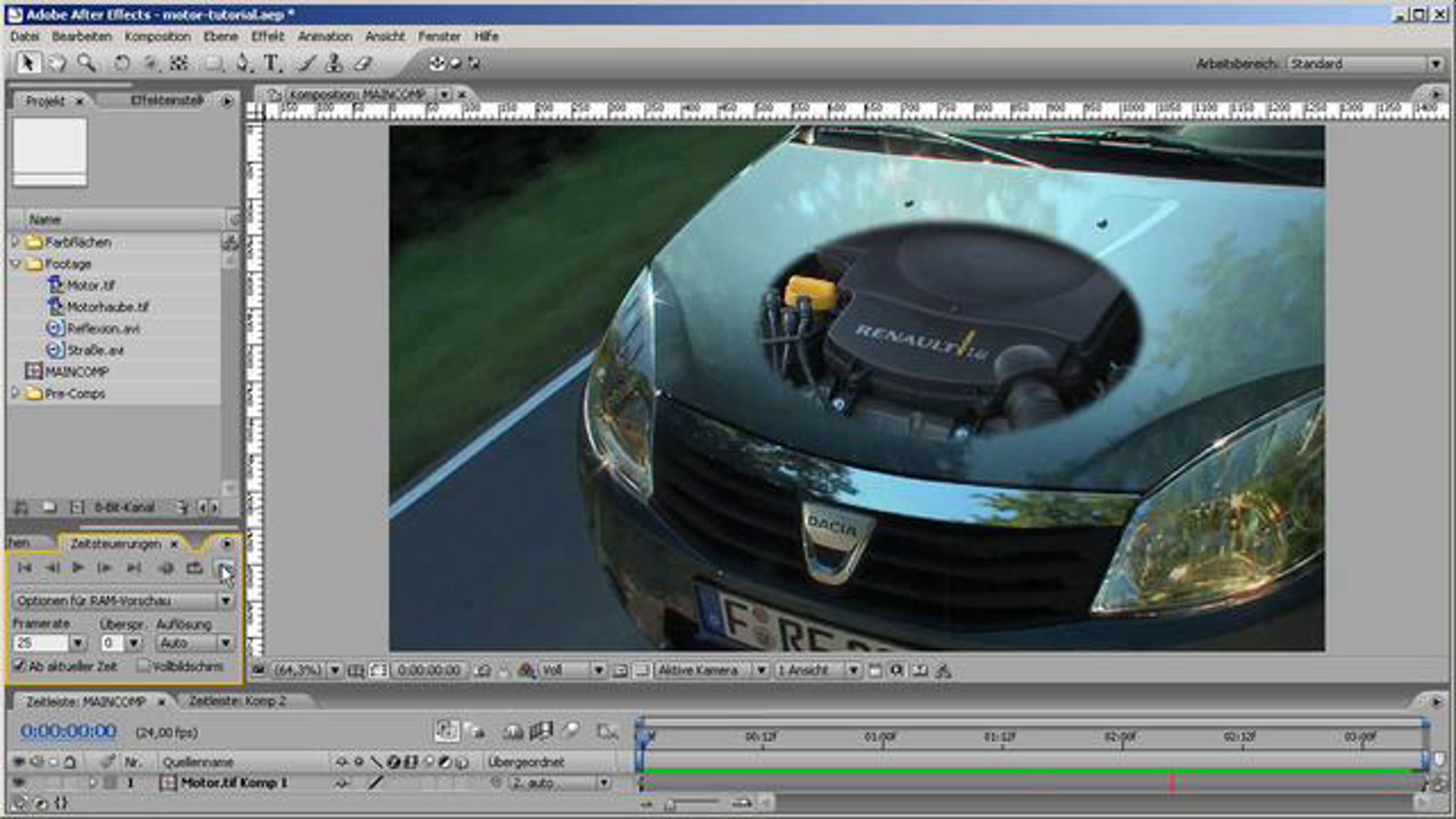
Task: Select the Clone Stamp tool
Action: point(334,64)
